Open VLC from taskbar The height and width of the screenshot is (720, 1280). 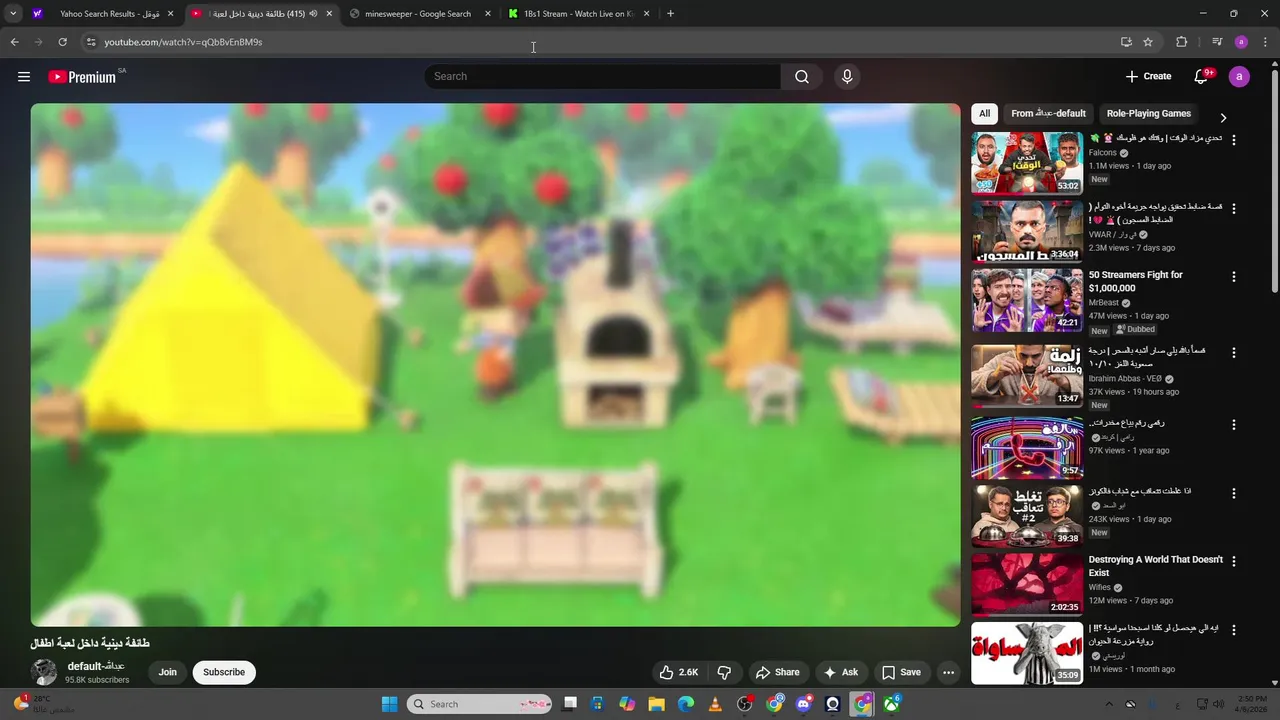point(715,704)
